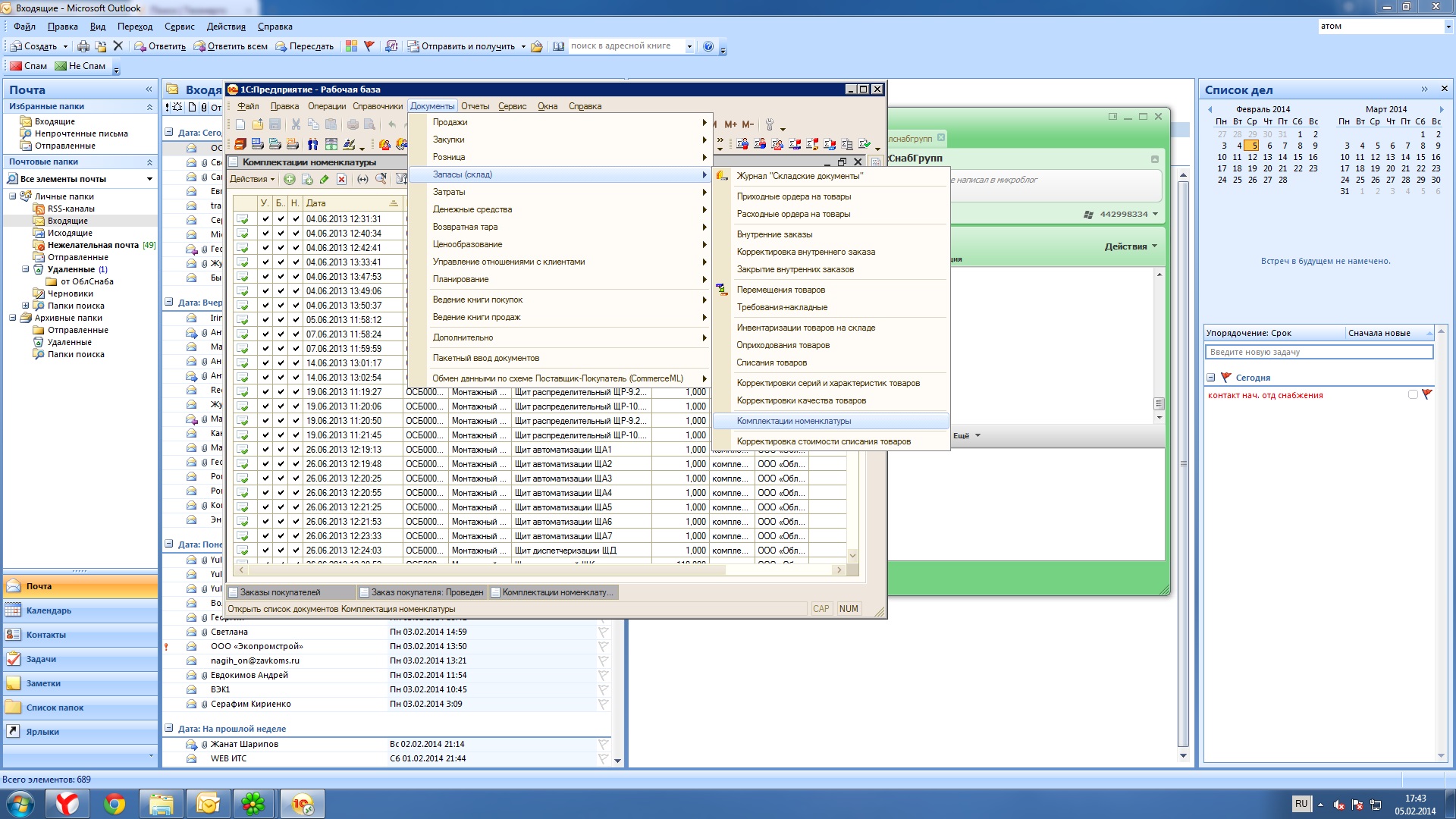The width and height of the screenshot is (1456, 819).
Task: Open the Создать dropdown arrow in Outlook
Action: coord(65,47)
